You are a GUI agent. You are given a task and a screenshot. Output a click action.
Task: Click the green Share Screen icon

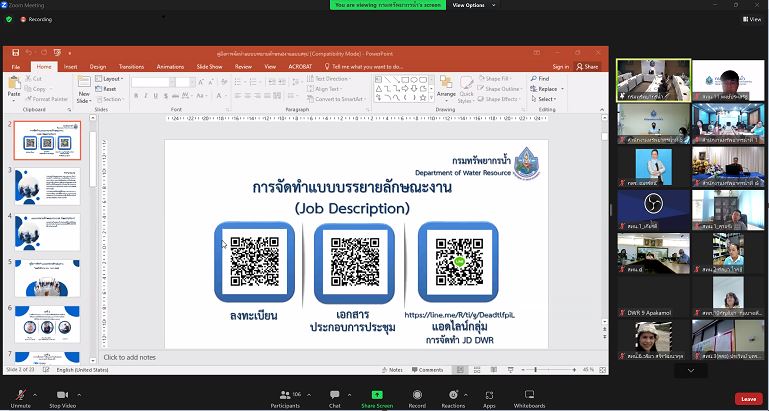point(377,395)
